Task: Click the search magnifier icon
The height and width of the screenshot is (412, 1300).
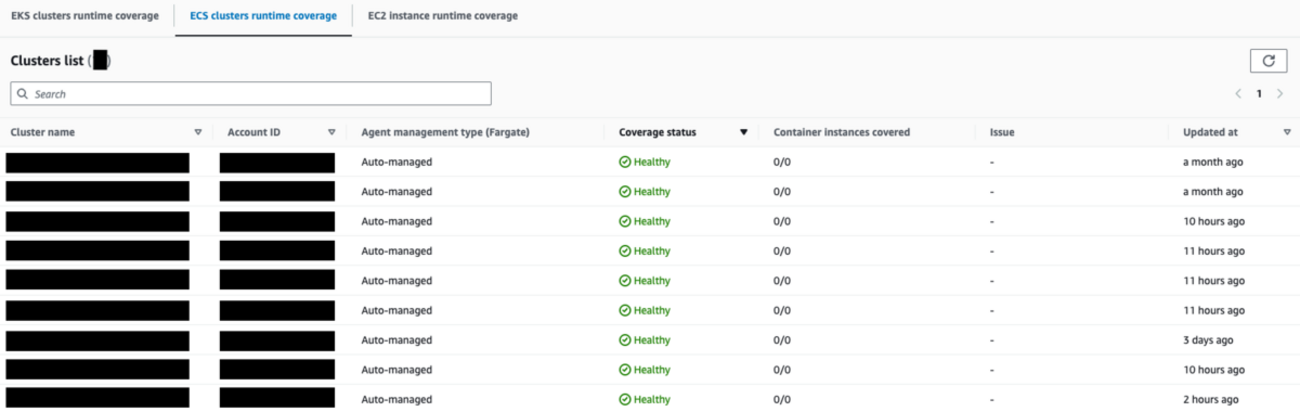Action: (x=22, y=94)
